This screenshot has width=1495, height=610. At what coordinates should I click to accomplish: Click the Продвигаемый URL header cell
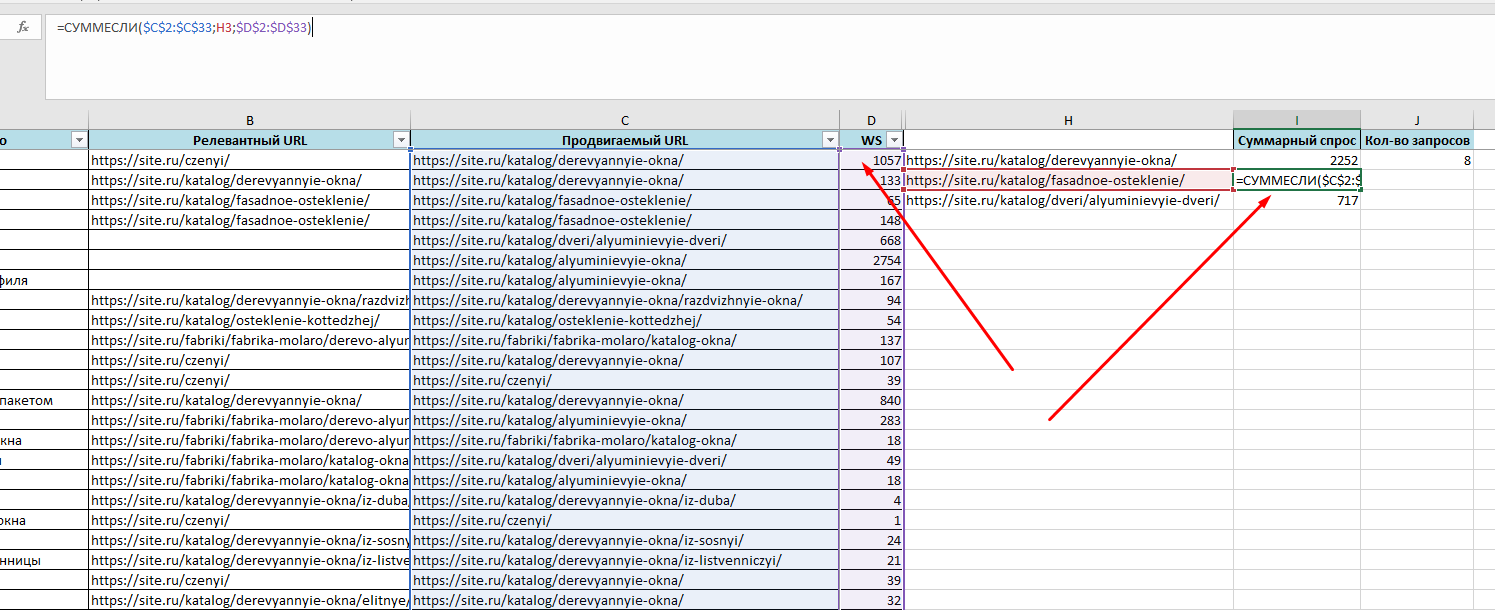[x=624, y=140]
